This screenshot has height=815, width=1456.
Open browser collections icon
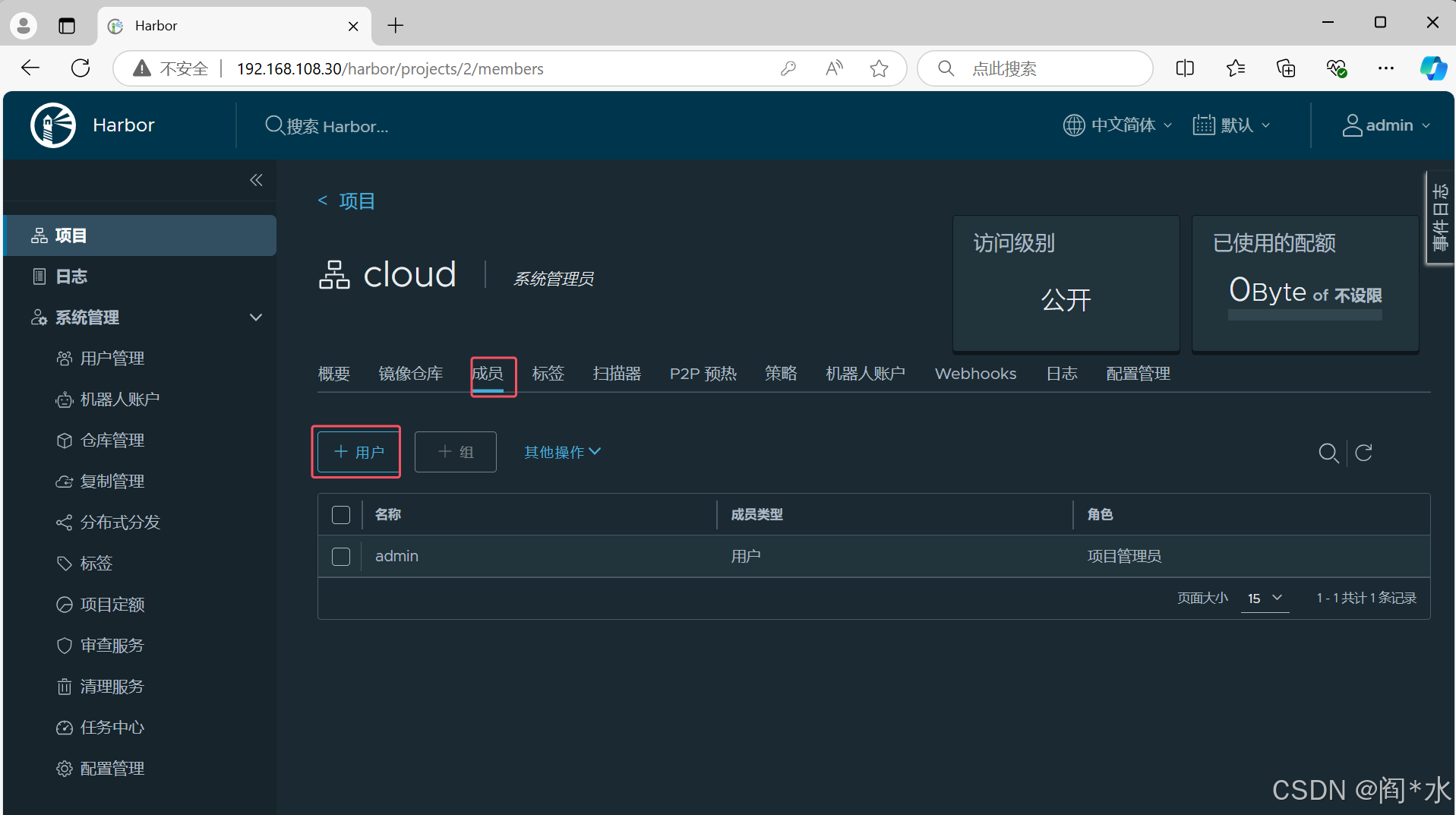tap(1286, 68)
